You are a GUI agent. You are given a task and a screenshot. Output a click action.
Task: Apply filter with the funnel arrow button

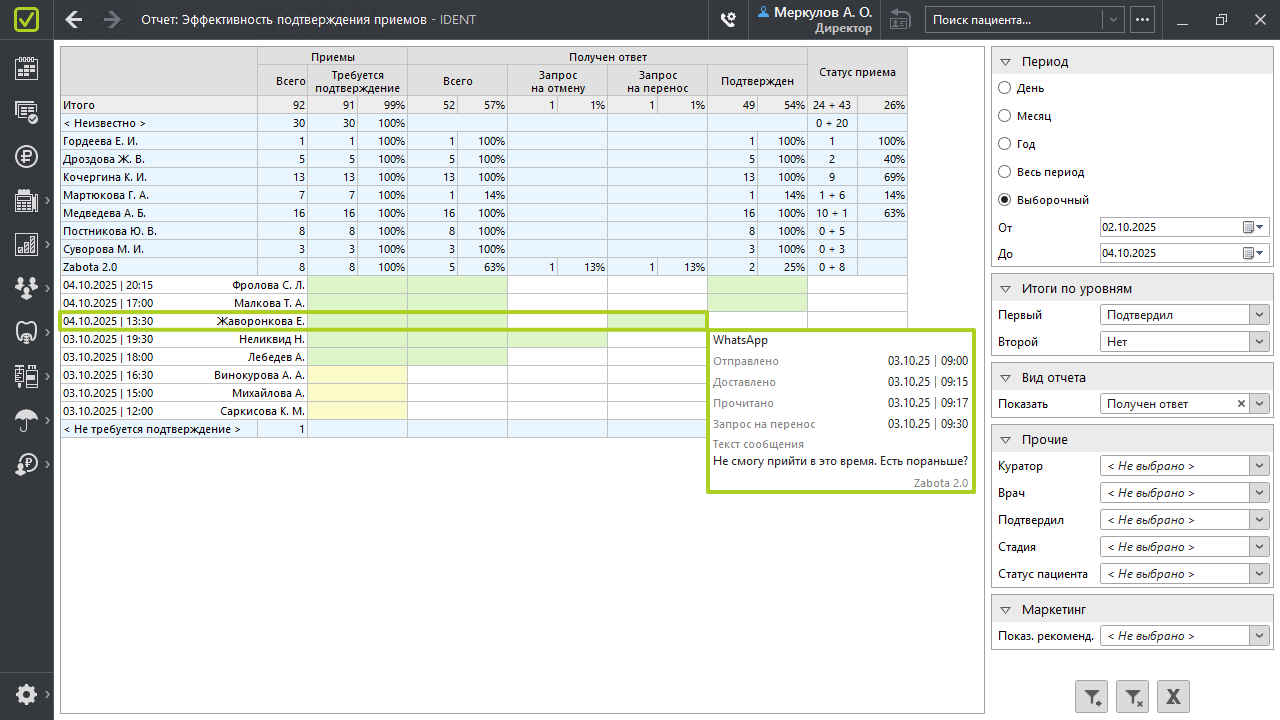click(1092, 696)
